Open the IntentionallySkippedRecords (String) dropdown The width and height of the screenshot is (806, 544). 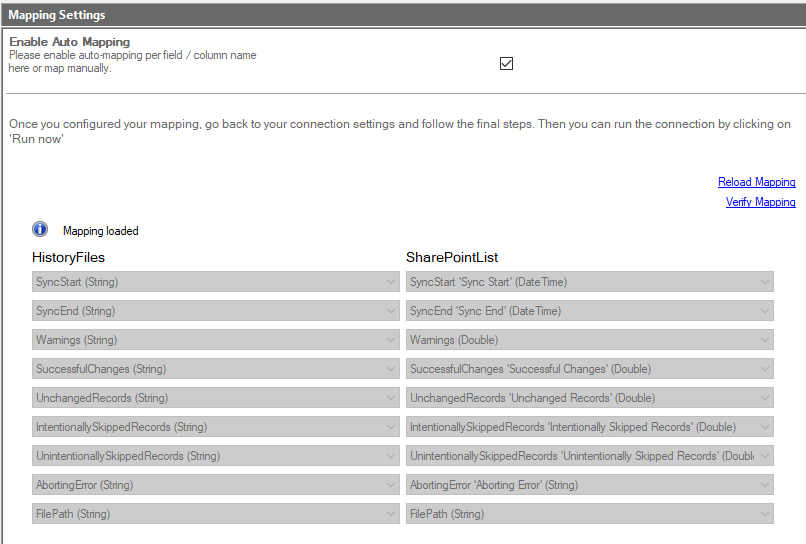tap(216, 427)
